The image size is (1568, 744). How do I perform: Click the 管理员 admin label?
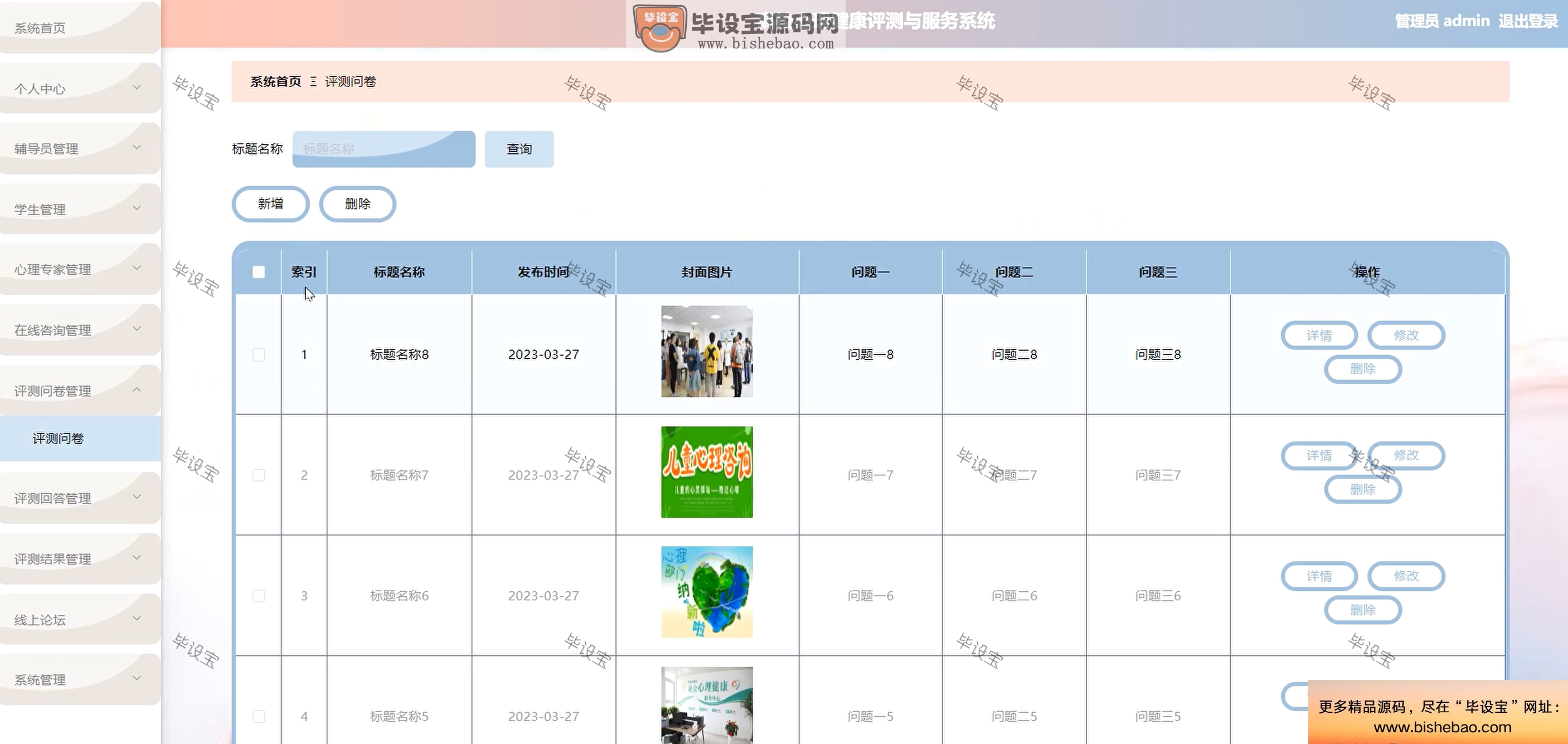1442,21
